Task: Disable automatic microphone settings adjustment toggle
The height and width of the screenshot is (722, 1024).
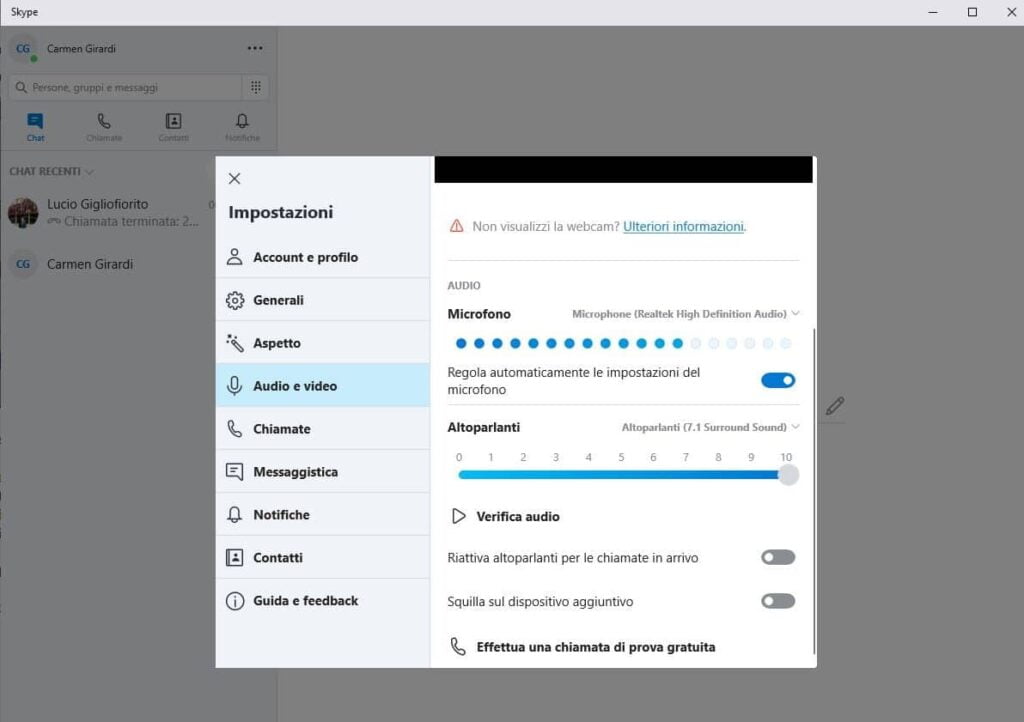Action: coord(778,381)
